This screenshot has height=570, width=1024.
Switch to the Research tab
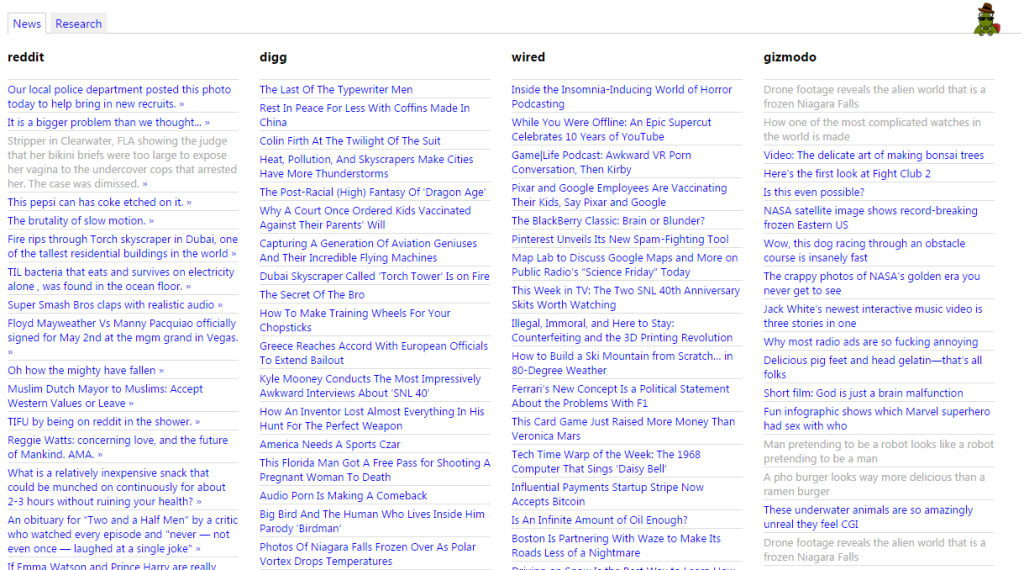(x=78, y=24)
